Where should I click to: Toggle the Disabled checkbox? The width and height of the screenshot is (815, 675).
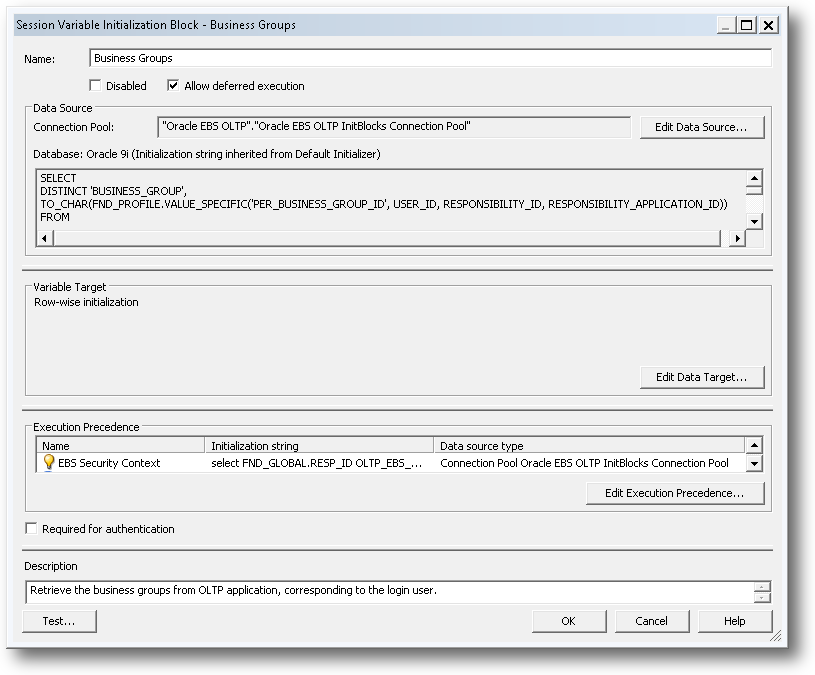pyautogui.click(x=95, y=85)
